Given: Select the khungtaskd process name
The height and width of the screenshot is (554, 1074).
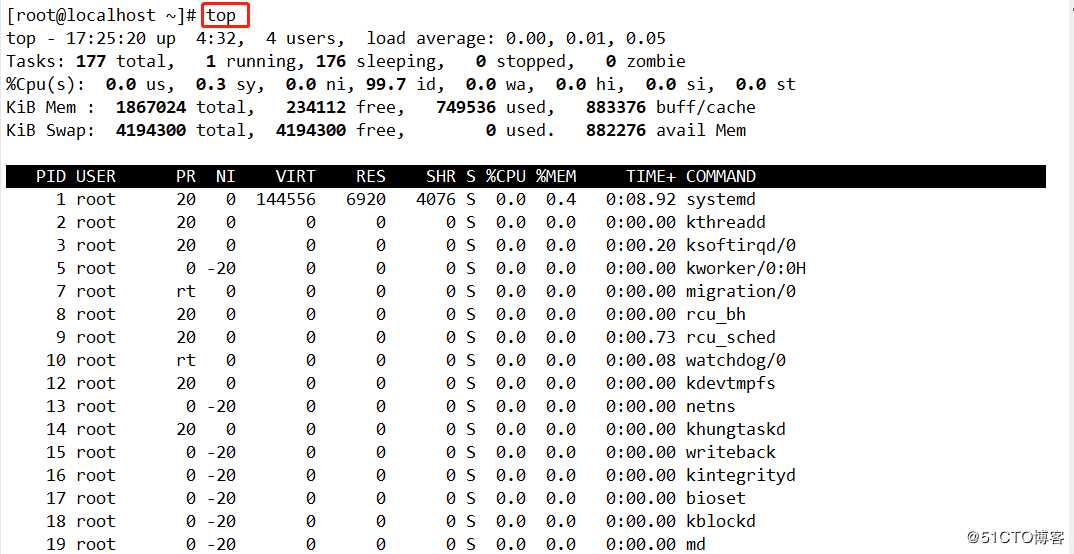Looking at the screenshot, I should pos(736,429).
